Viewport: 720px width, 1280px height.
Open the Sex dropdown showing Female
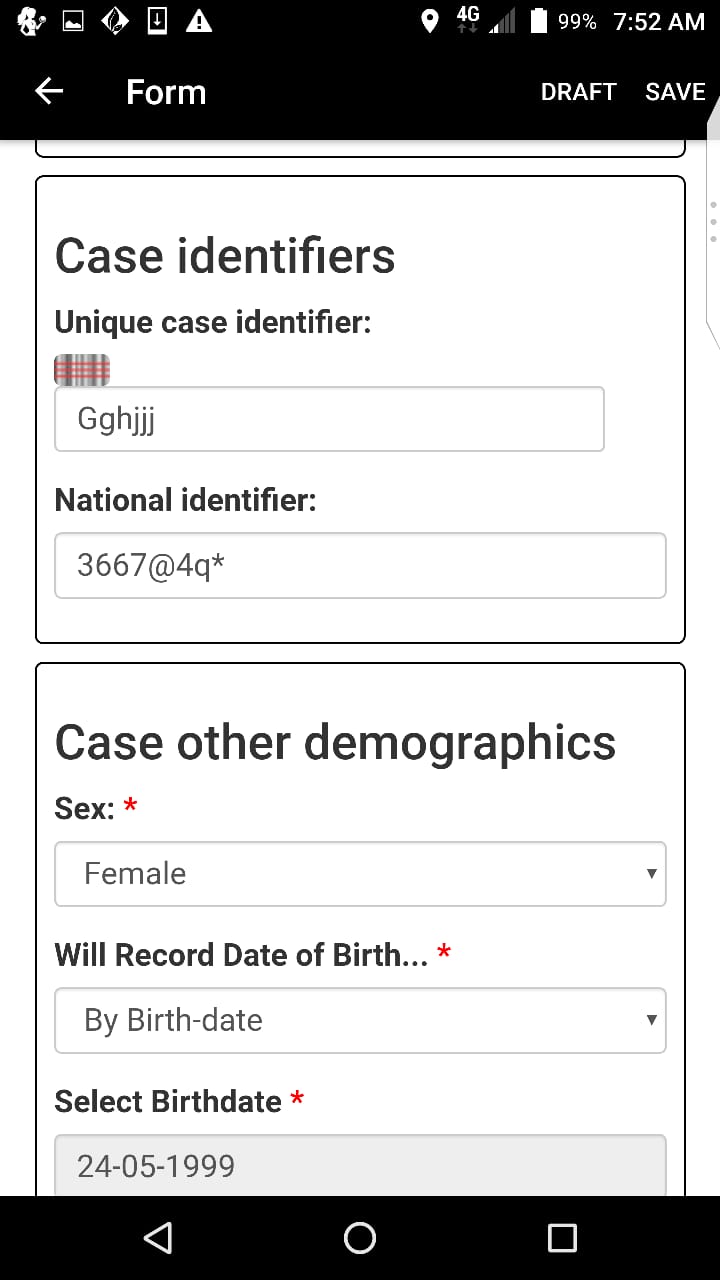pos(360,874)
